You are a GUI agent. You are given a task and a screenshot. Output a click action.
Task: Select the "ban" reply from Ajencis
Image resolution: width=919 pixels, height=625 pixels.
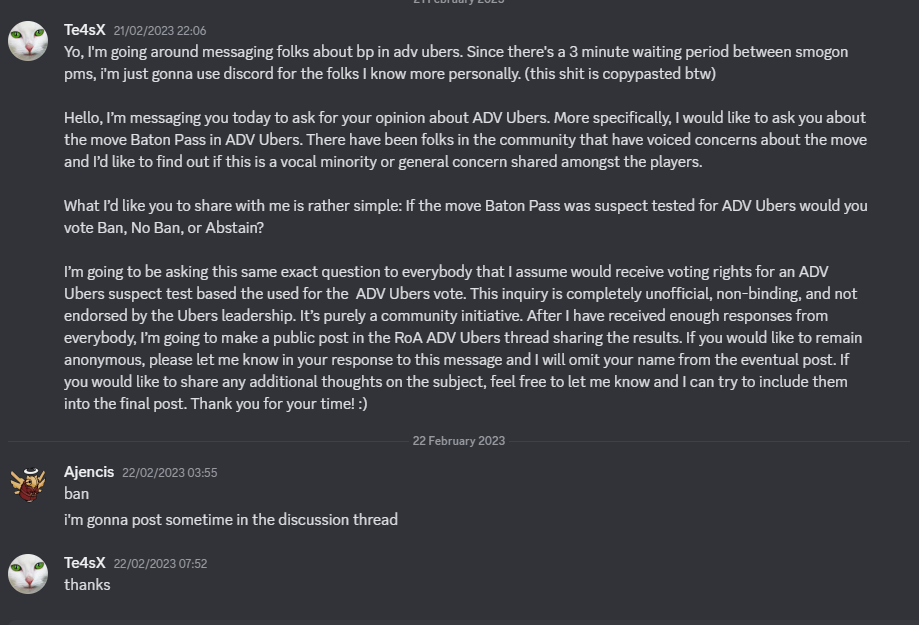(x=76, y=493)
